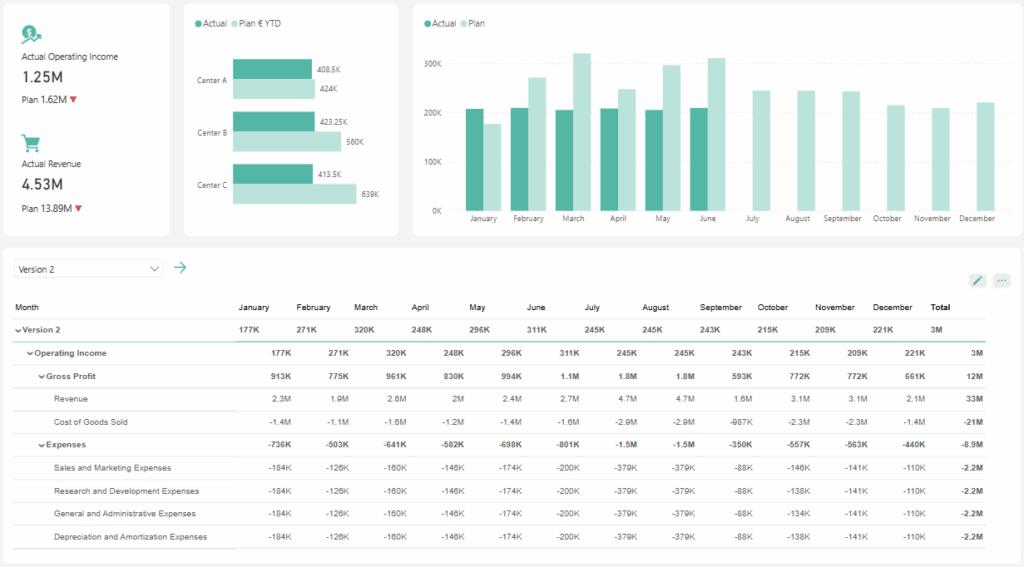Click the Actual Revenue shopping cart icon

32,143
